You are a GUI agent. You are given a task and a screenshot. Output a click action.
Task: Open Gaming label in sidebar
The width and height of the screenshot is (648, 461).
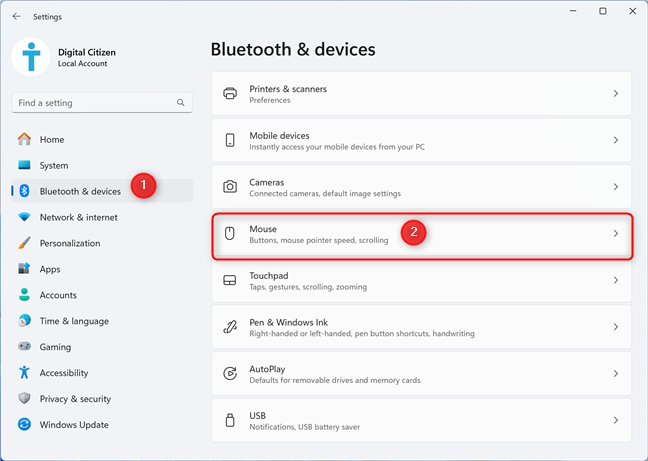pyautogui.click(x=55, y=347)
